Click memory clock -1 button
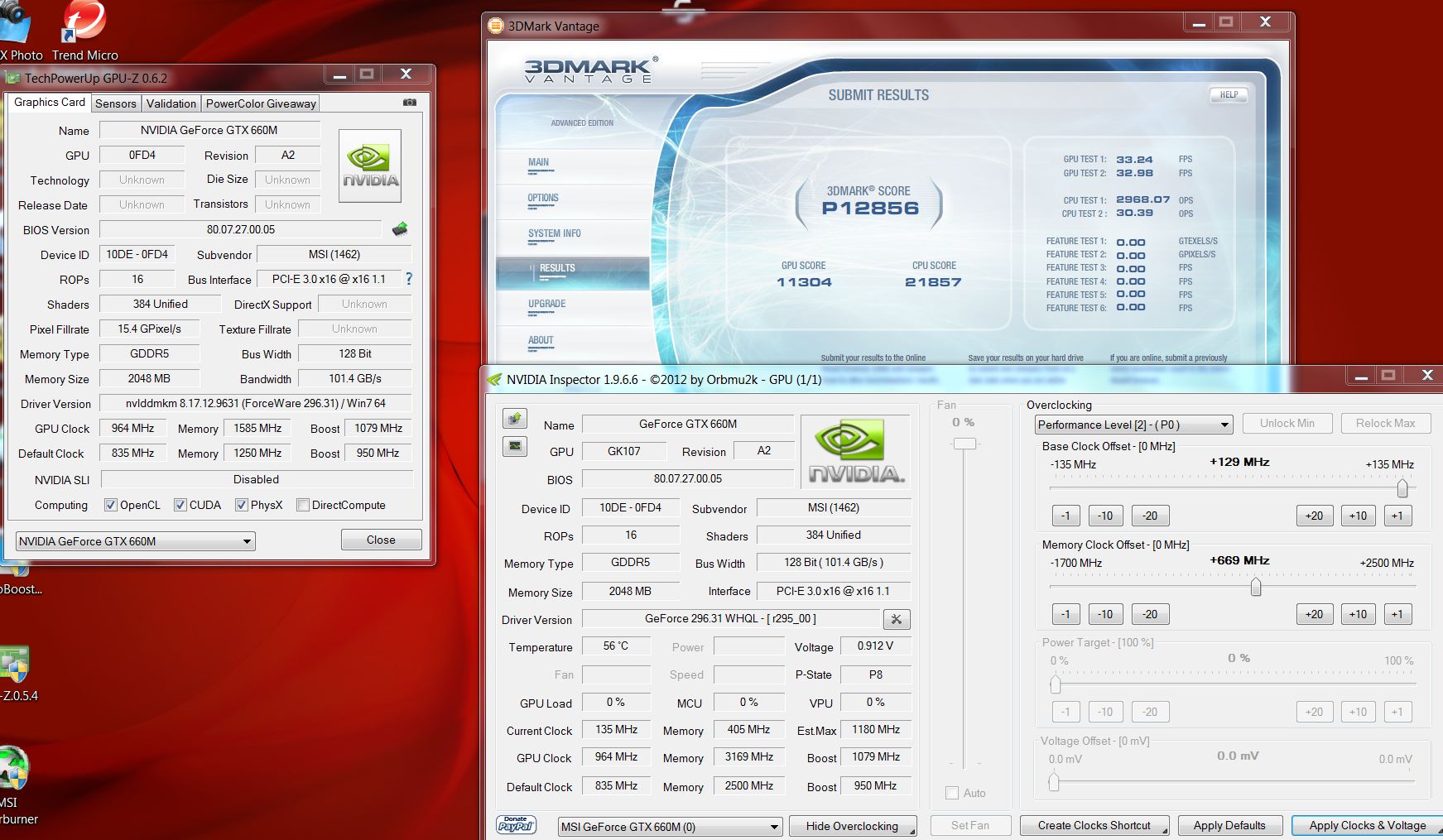This screenshot has width=1443, height=840. pyautogui.click(x=1065, y=614)
